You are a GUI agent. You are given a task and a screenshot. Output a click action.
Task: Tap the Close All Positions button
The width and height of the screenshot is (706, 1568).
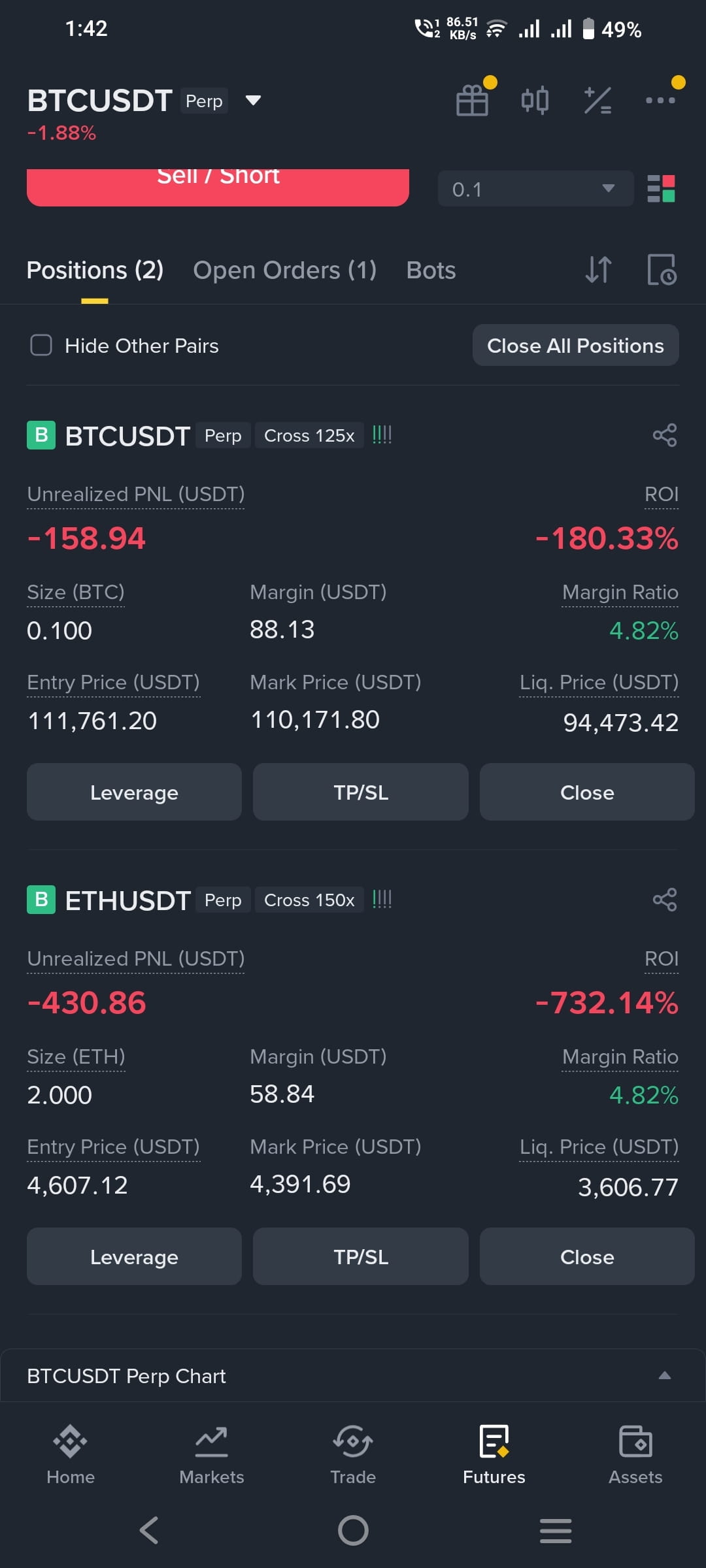coord(575,345)
